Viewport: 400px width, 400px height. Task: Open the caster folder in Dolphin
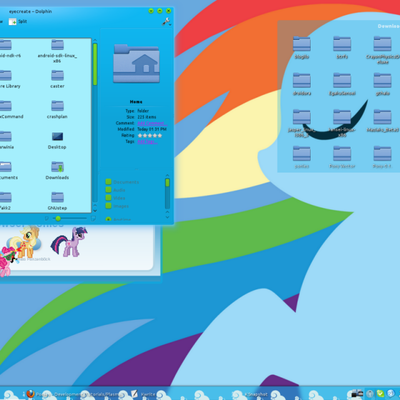coord(57,79)
